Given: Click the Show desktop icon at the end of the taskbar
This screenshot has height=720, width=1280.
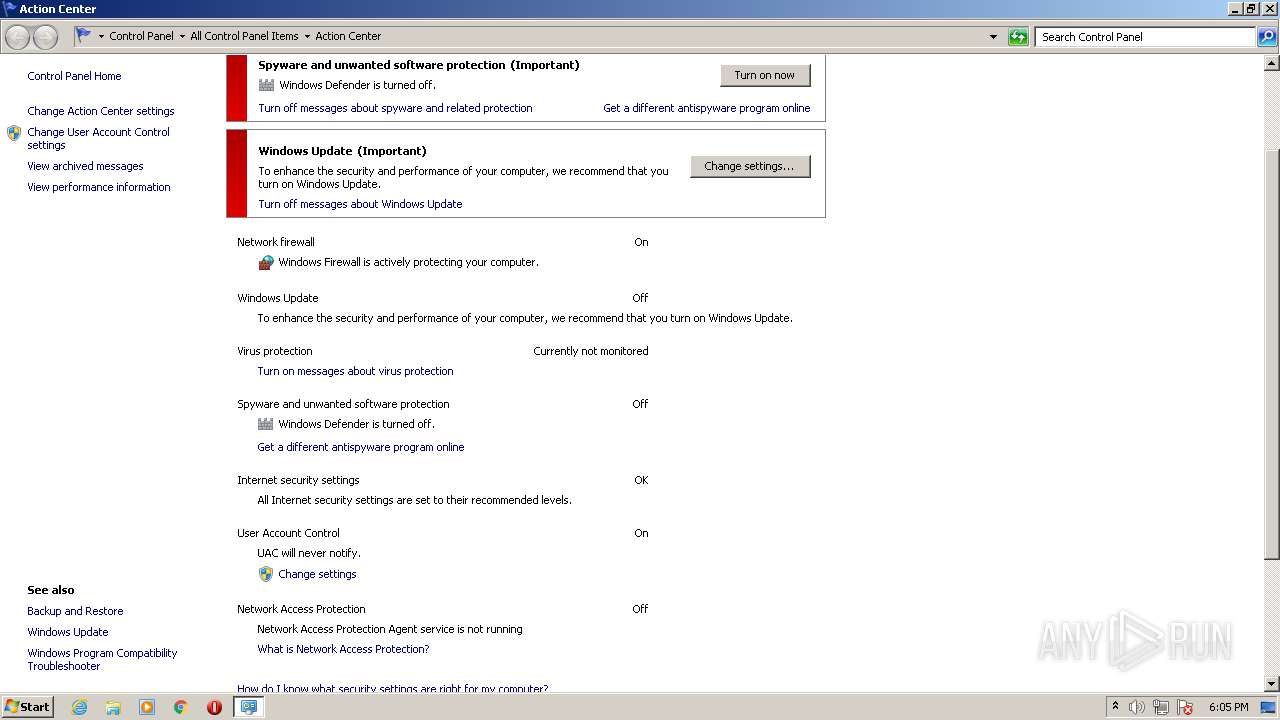Looking at the screenshot, I should tap(1268, 707).
